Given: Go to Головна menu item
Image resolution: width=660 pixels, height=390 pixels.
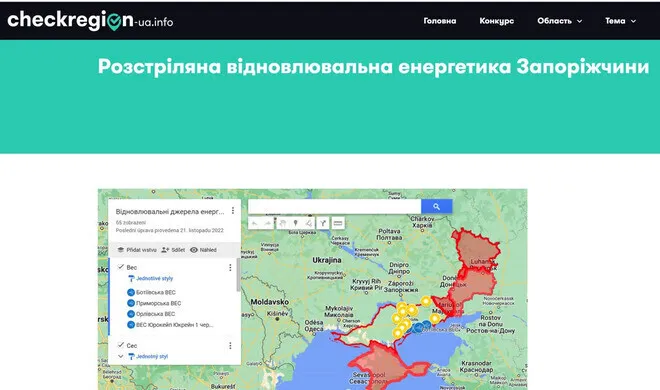Looking at the screenshot, I should pyautogui.click(x=439, y=21).
